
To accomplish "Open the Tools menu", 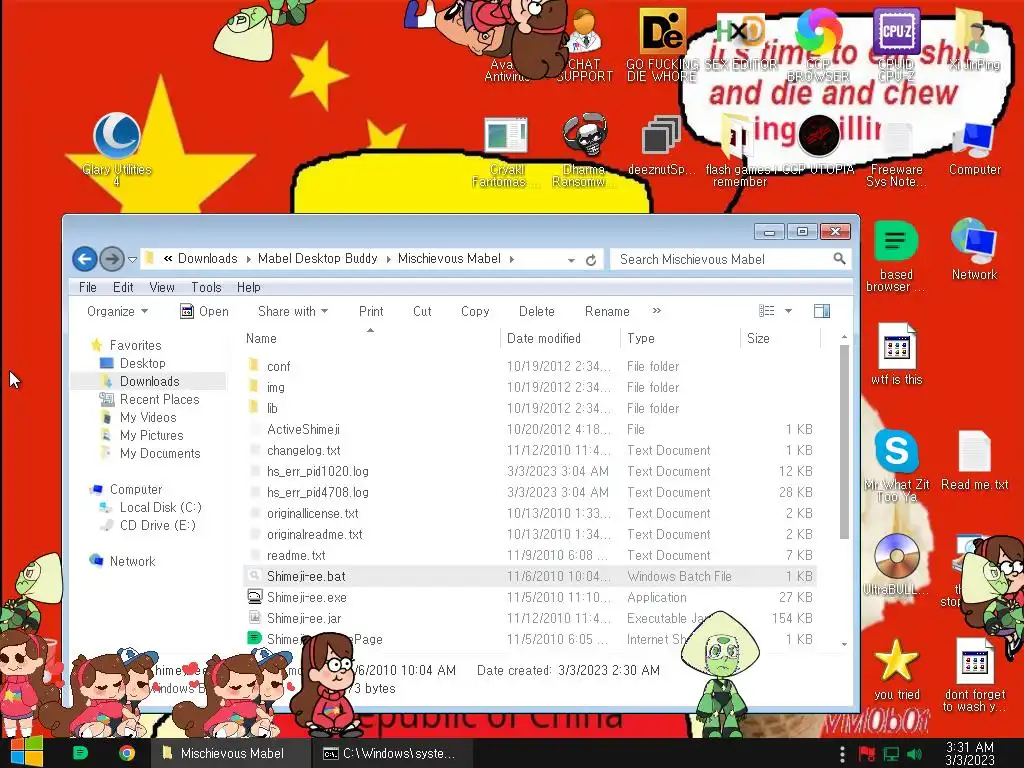I will point(206,287).
